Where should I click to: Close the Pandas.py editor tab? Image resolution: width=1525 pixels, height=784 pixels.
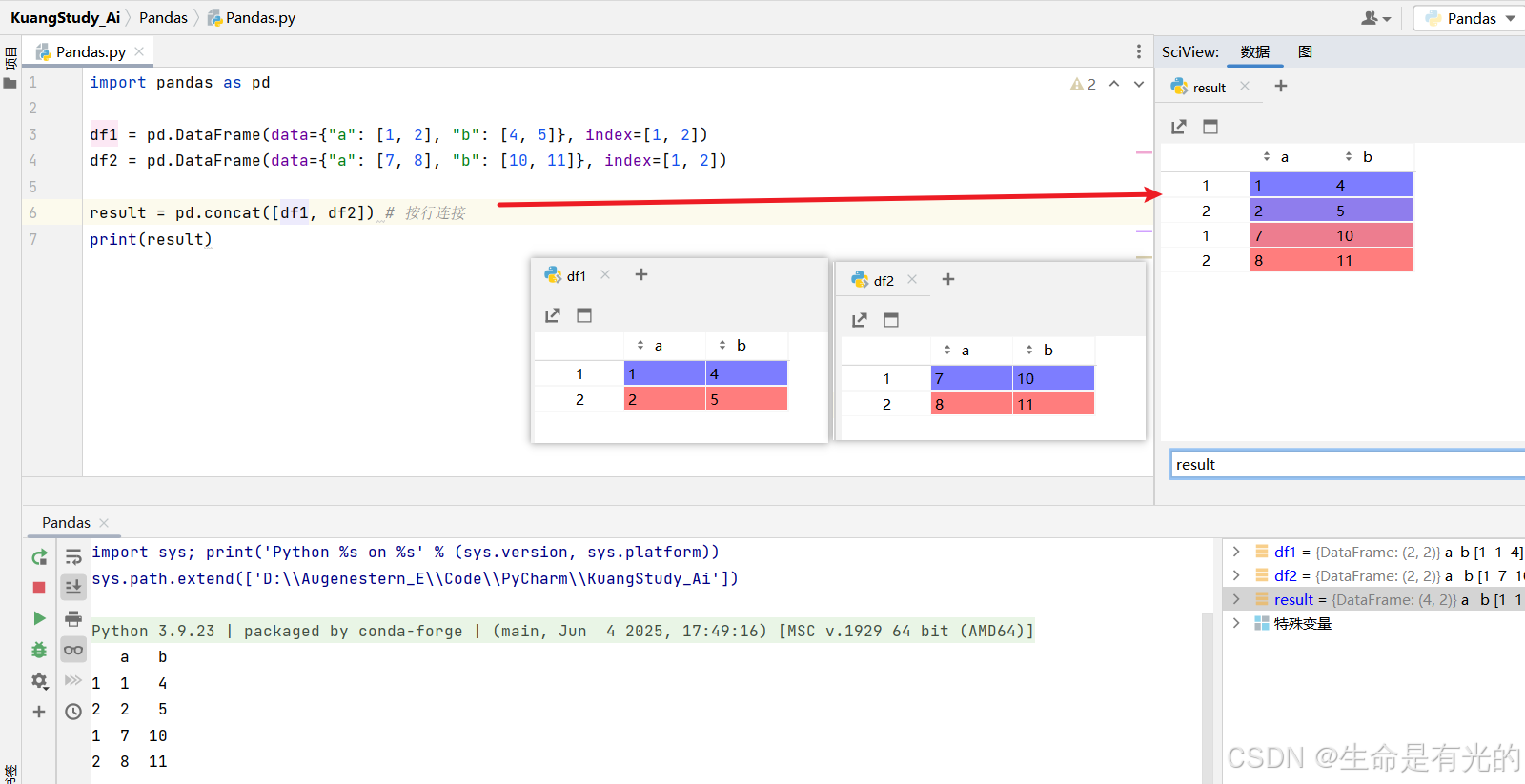139,51
